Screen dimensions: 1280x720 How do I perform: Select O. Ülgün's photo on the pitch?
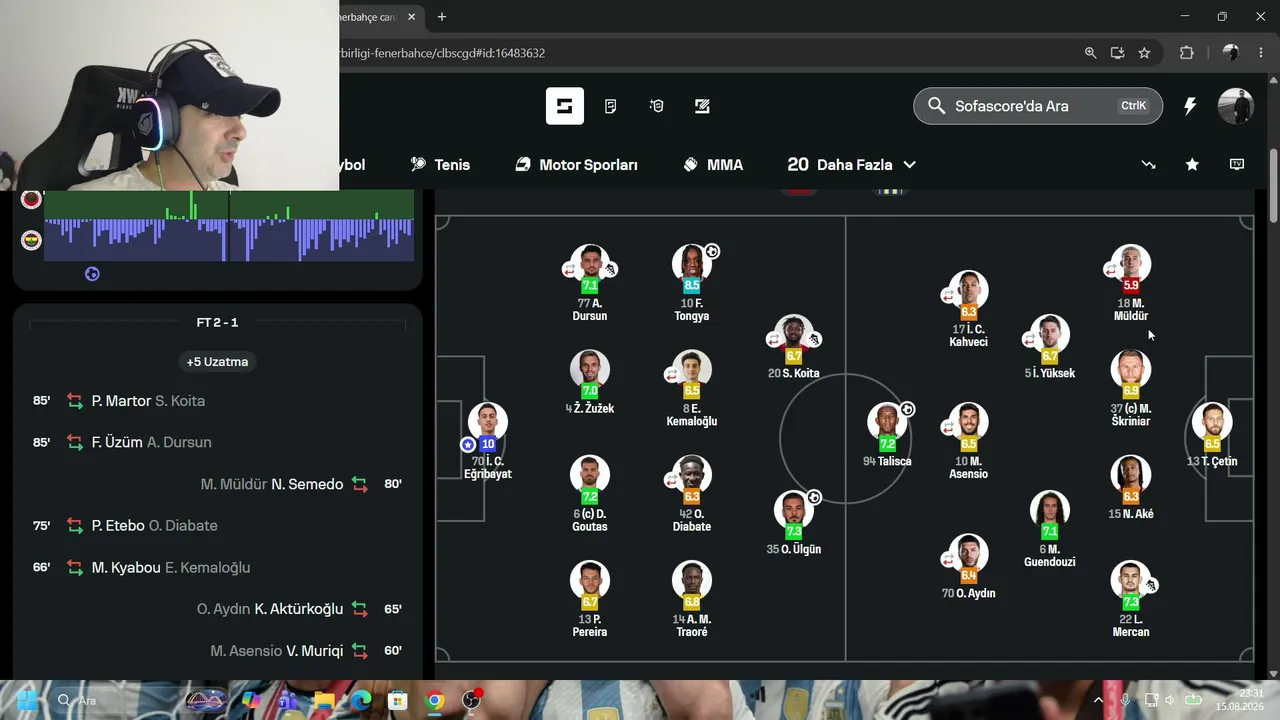tap(794, 510)
